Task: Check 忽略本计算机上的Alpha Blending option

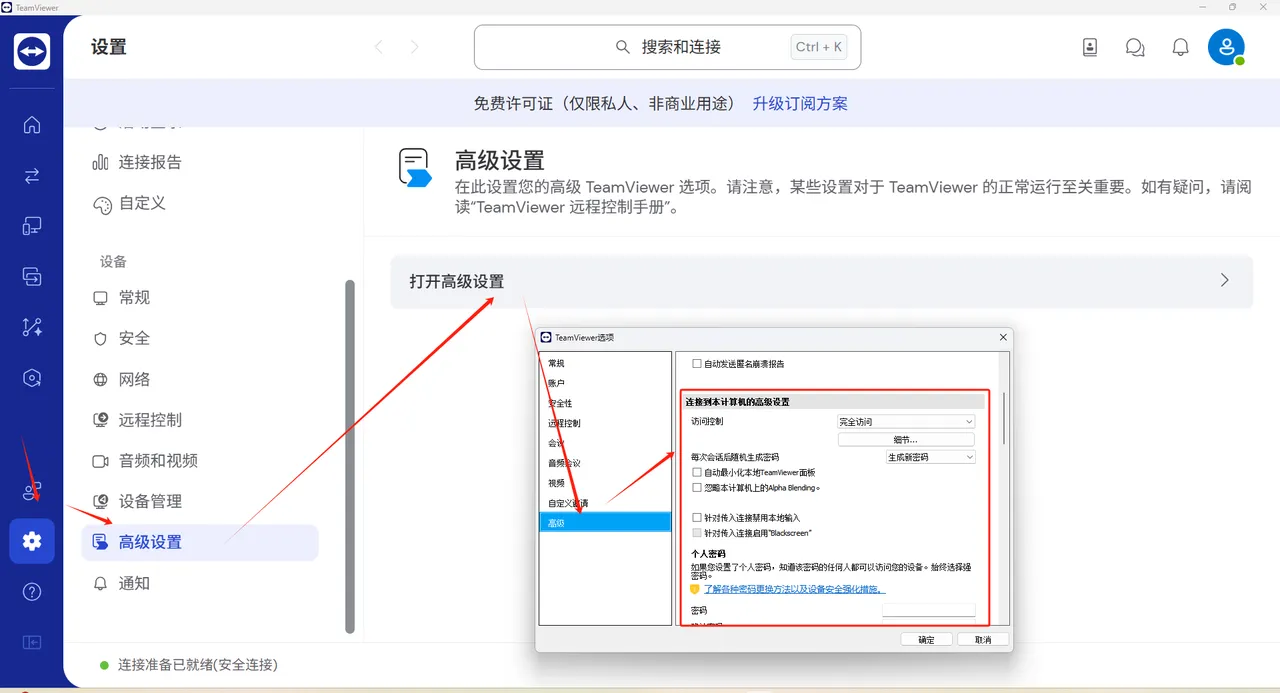Action: coord(697,488)
